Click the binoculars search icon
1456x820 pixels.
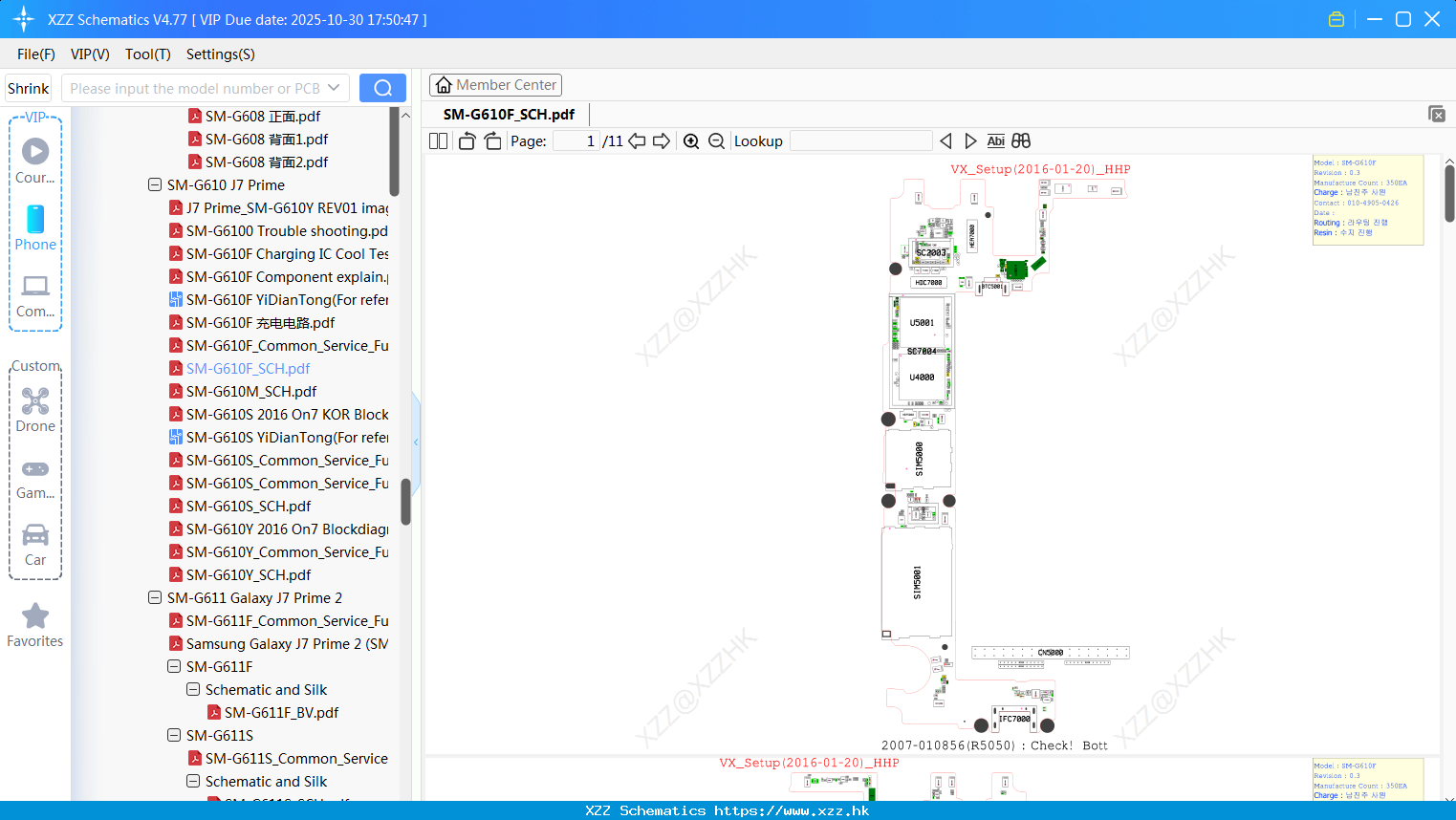tap(1021, 141)
